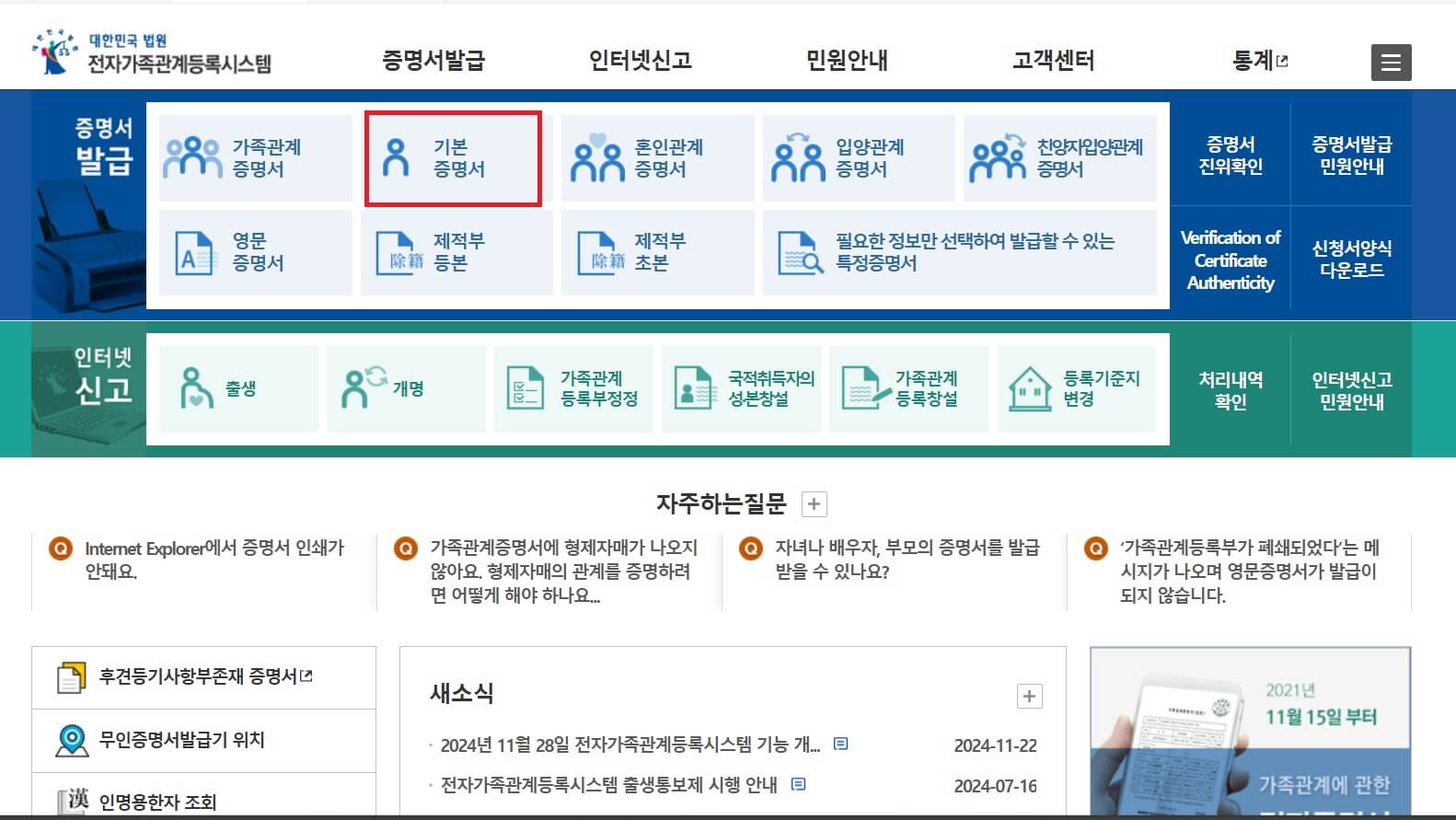This screenshot has width=1456, height=820.
Task: Click 인터넷신고 민원안내 button
Action: (x=1351, y=390)
